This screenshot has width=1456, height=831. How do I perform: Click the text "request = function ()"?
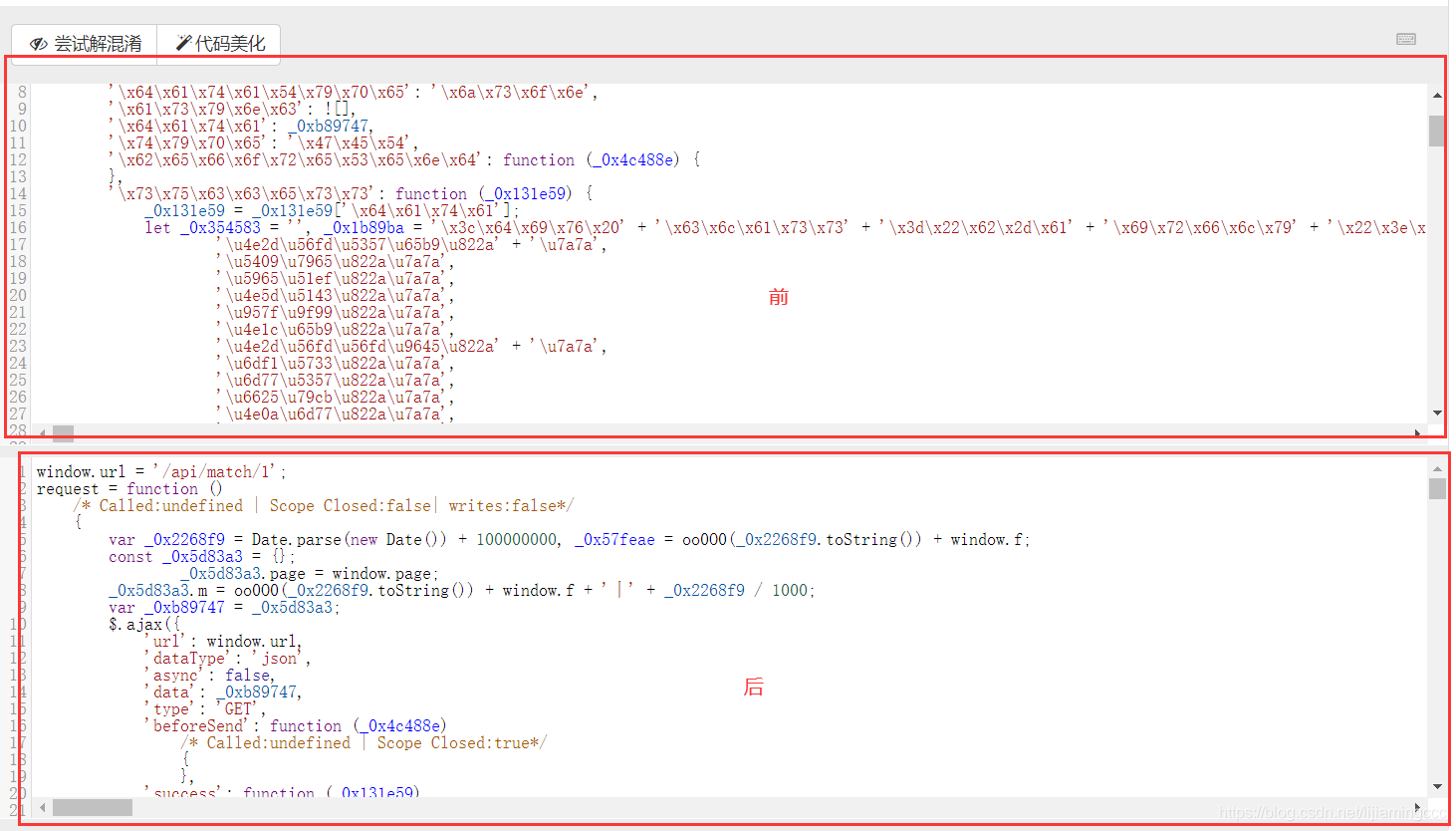tap(129, 489)
